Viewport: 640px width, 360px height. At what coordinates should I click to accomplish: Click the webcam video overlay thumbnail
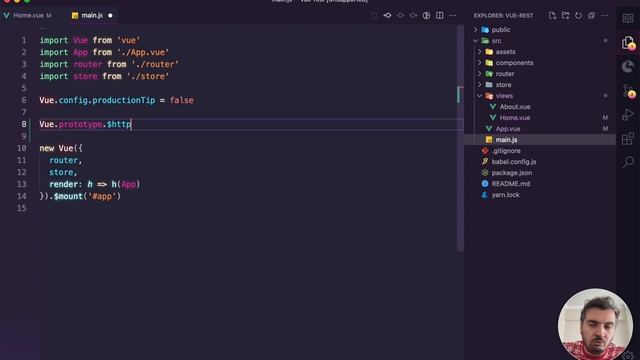(595, 324)
